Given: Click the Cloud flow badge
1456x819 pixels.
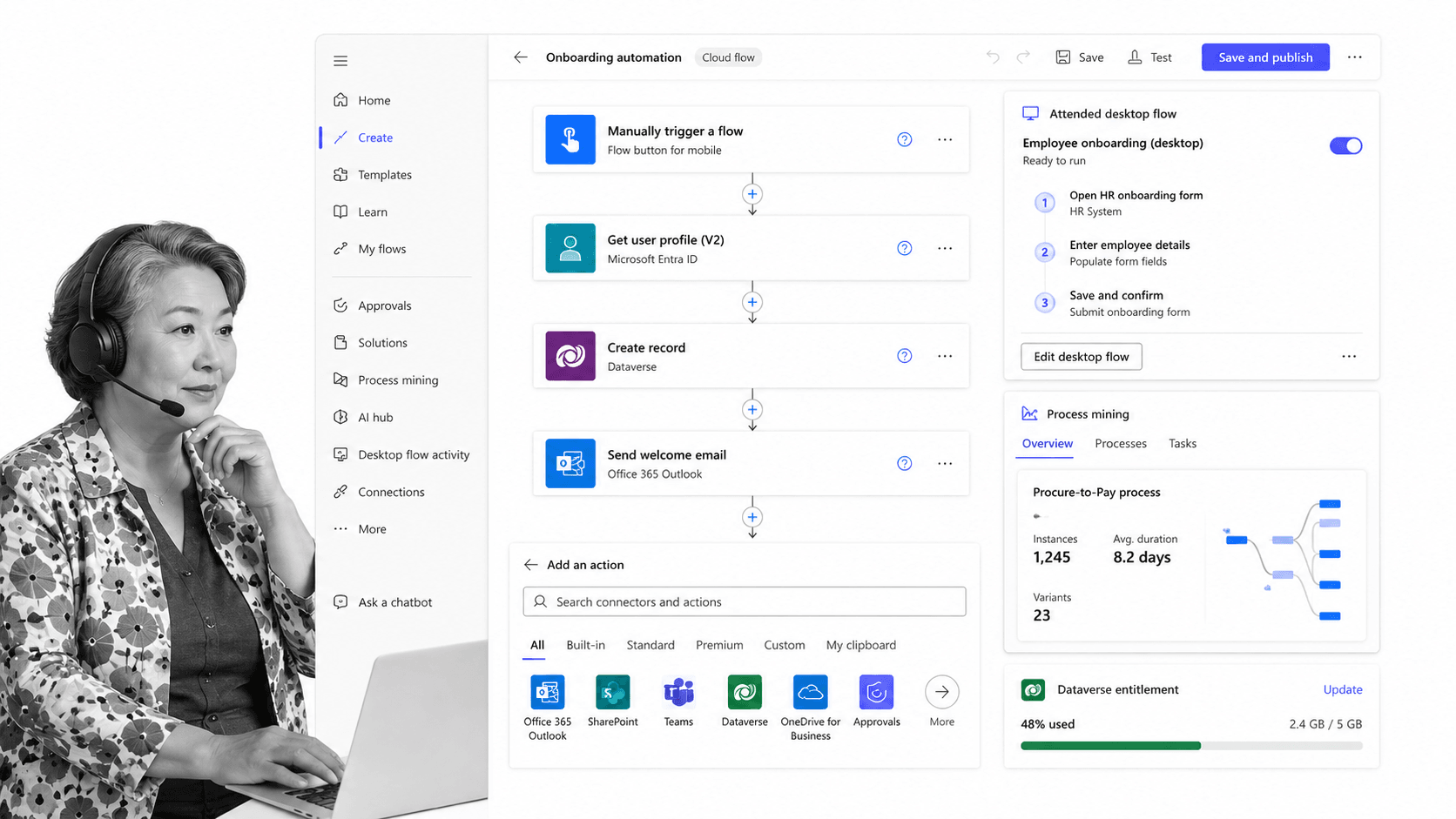Looking at the screenshot, I should click(x=728, y=57).
